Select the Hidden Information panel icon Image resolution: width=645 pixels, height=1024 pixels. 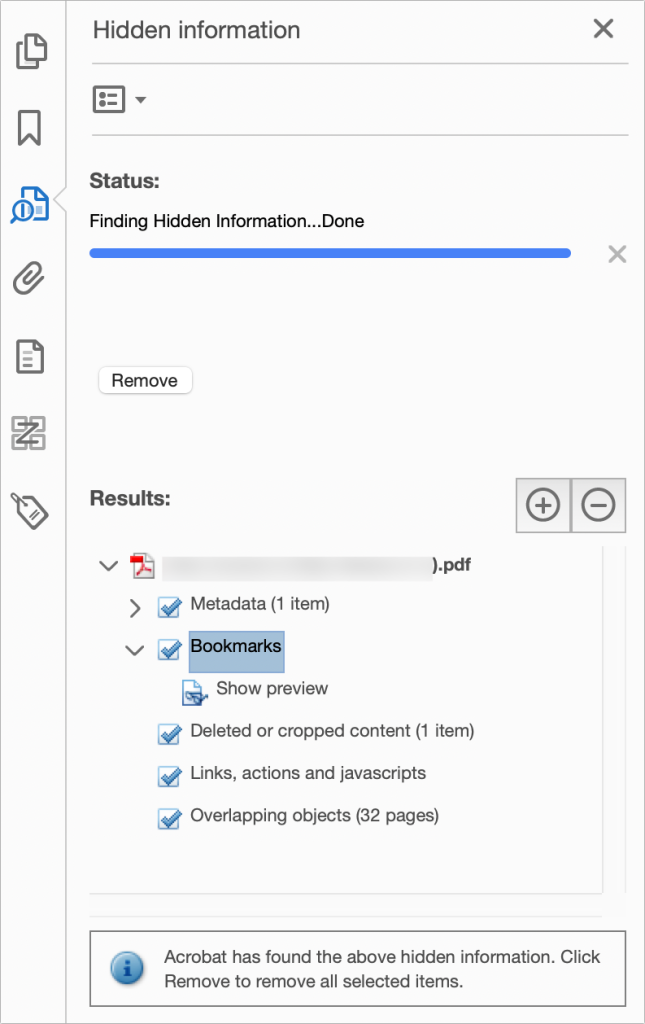[30, 204]
